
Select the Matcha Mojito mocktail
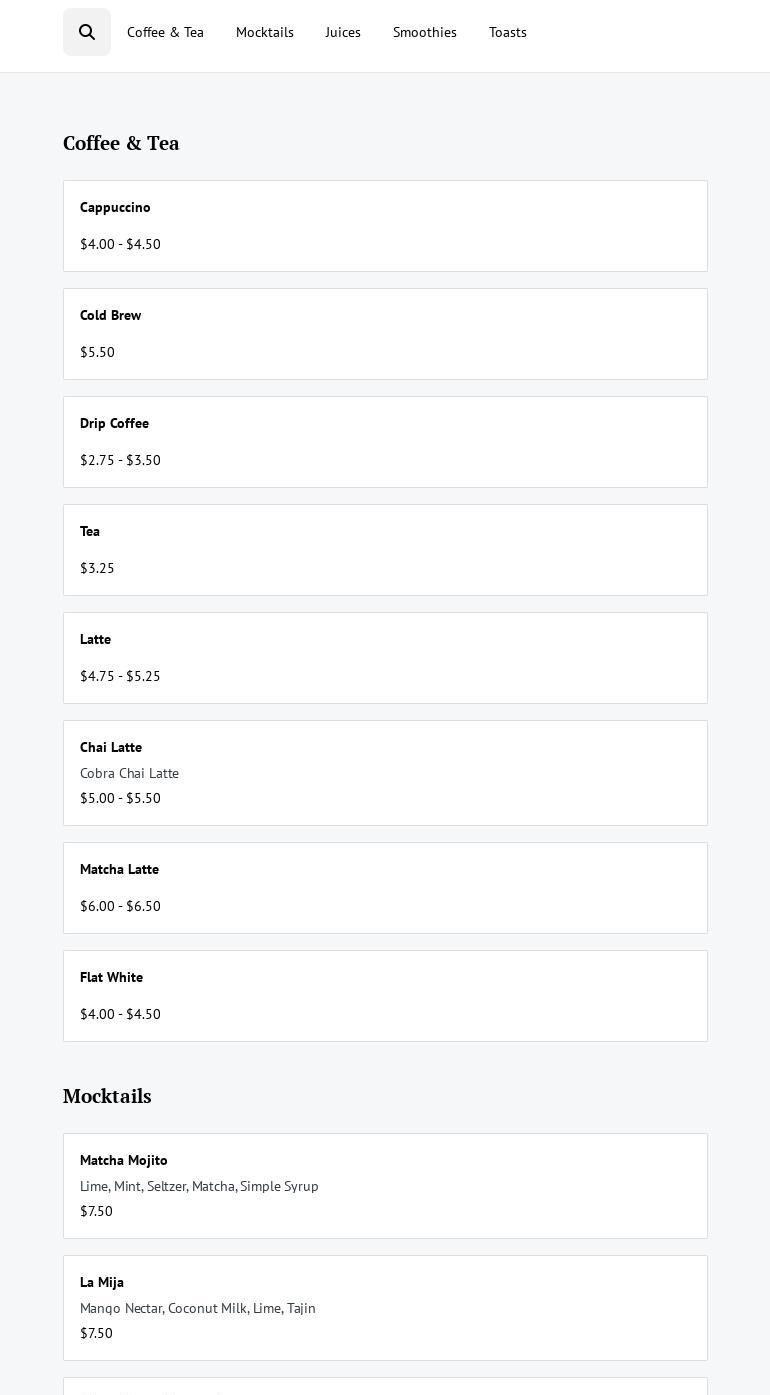[x=385, y=1186]
